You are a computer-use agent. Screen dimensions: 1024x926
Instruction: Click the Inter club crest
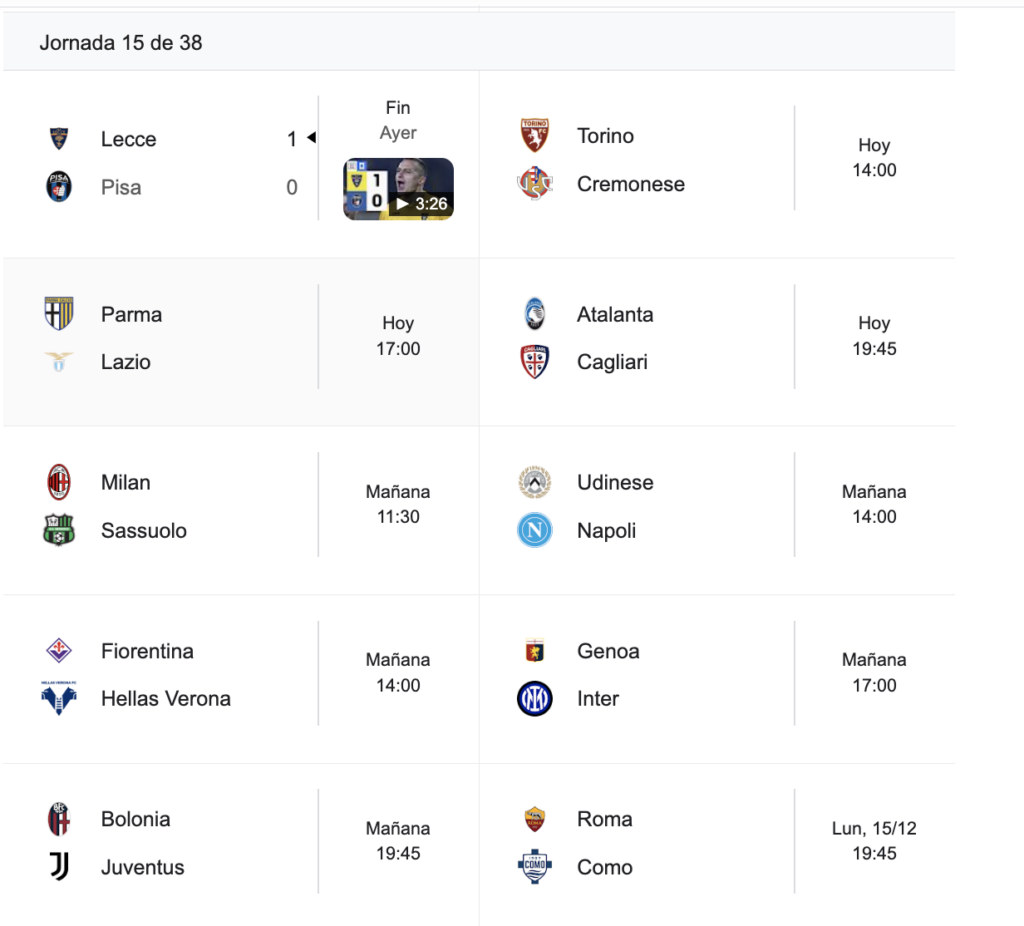(x=535, y=699)
